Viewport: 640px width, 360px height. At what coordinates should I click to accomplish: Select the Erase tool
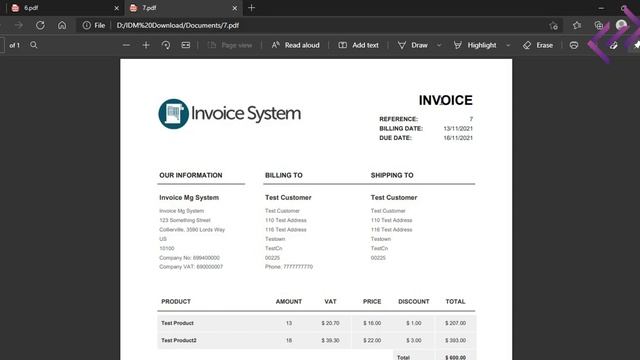538,45
